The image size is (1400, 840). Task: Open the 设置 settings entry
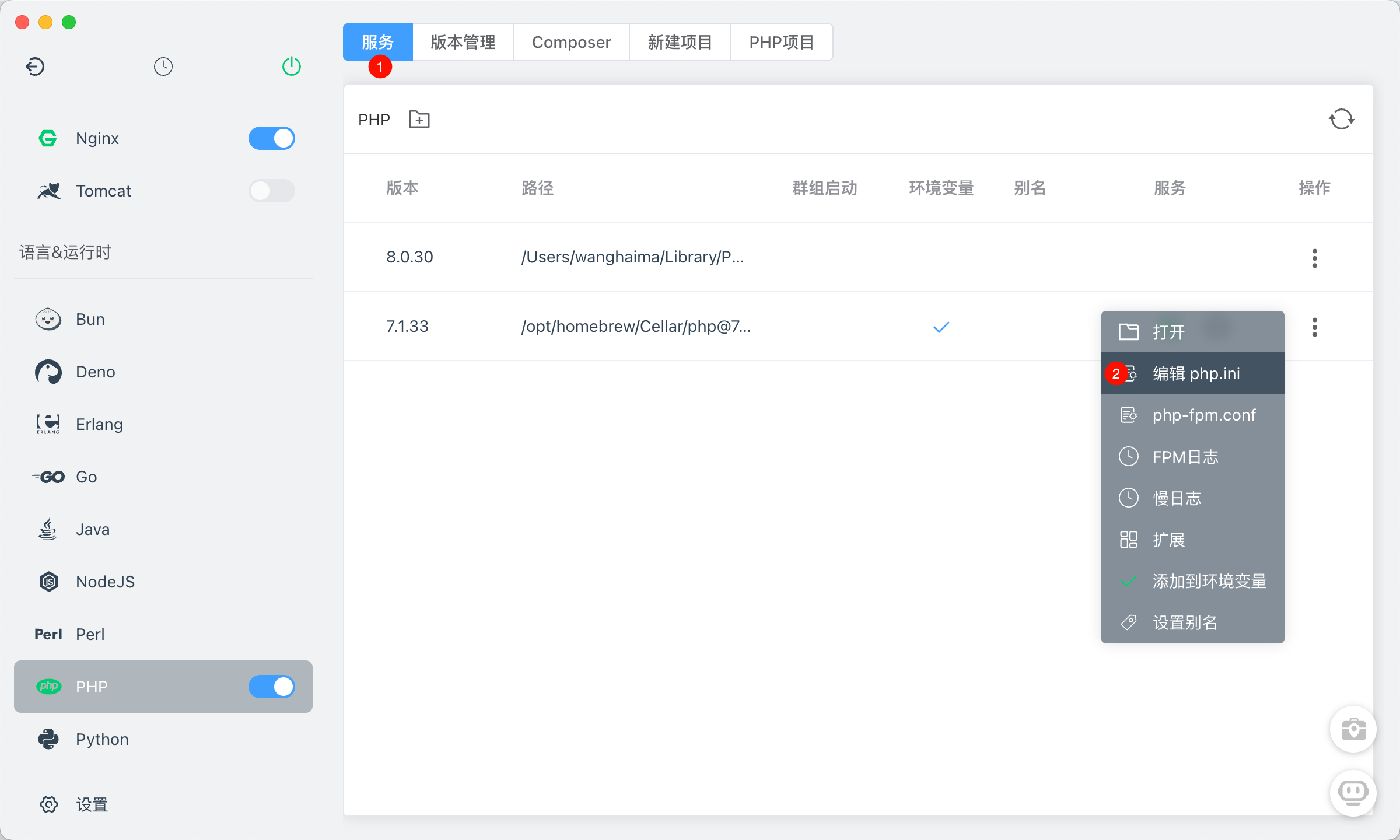[163, 805]
